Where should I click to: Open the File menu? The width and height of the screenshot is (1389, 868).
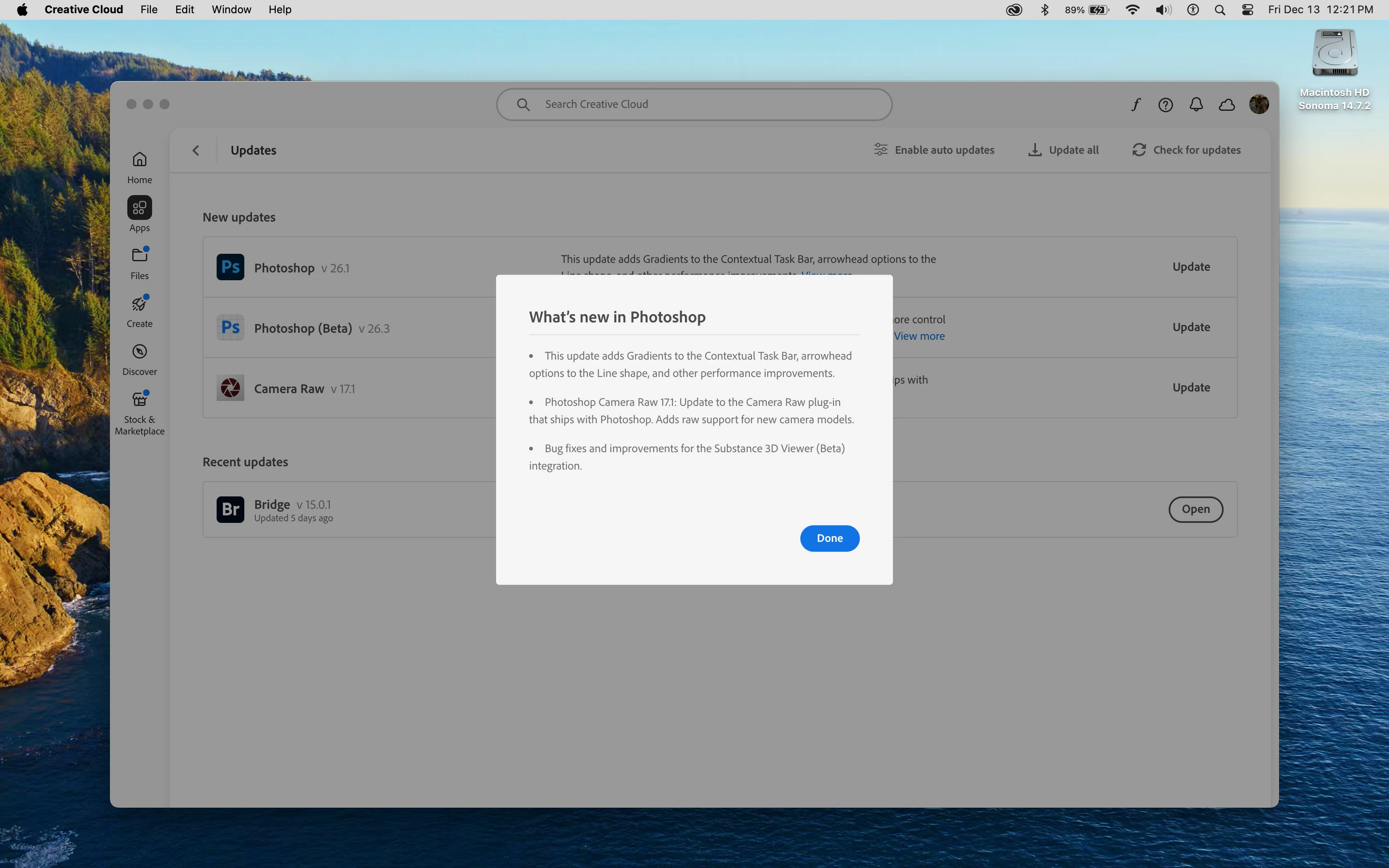pos(149,10)
